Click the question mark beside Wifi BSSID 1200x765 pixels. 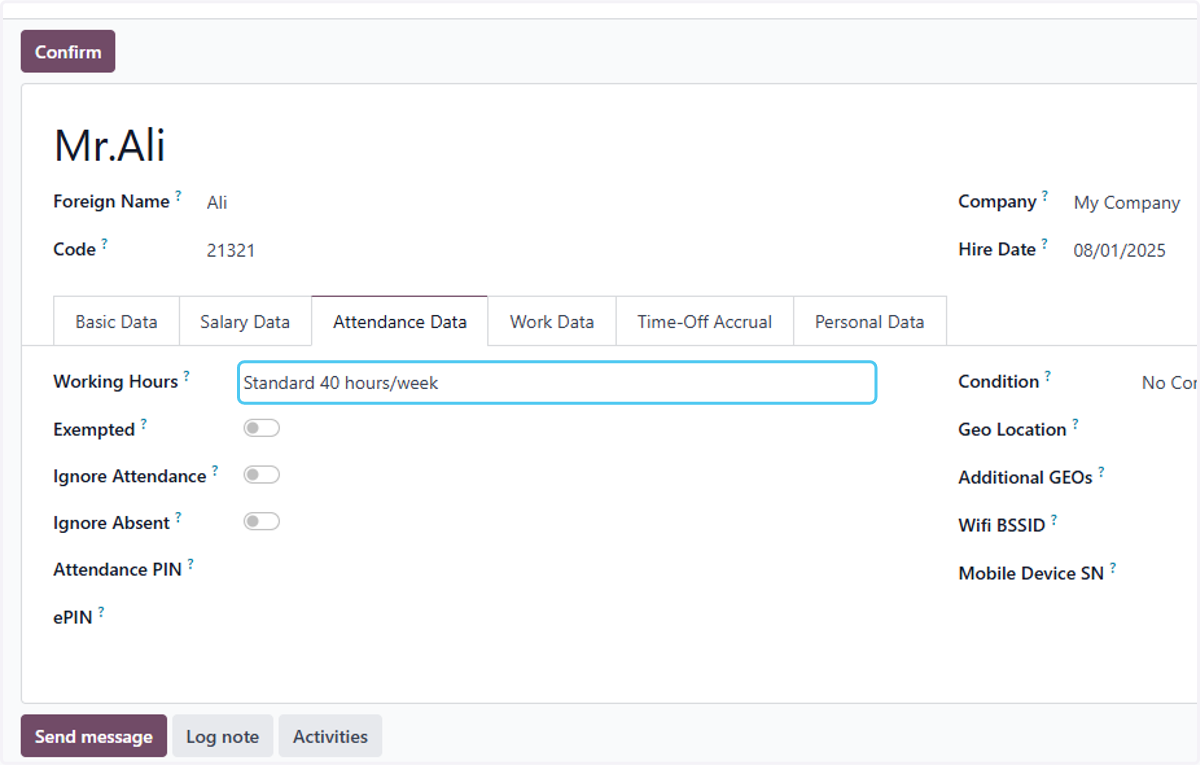(1054, 520)
